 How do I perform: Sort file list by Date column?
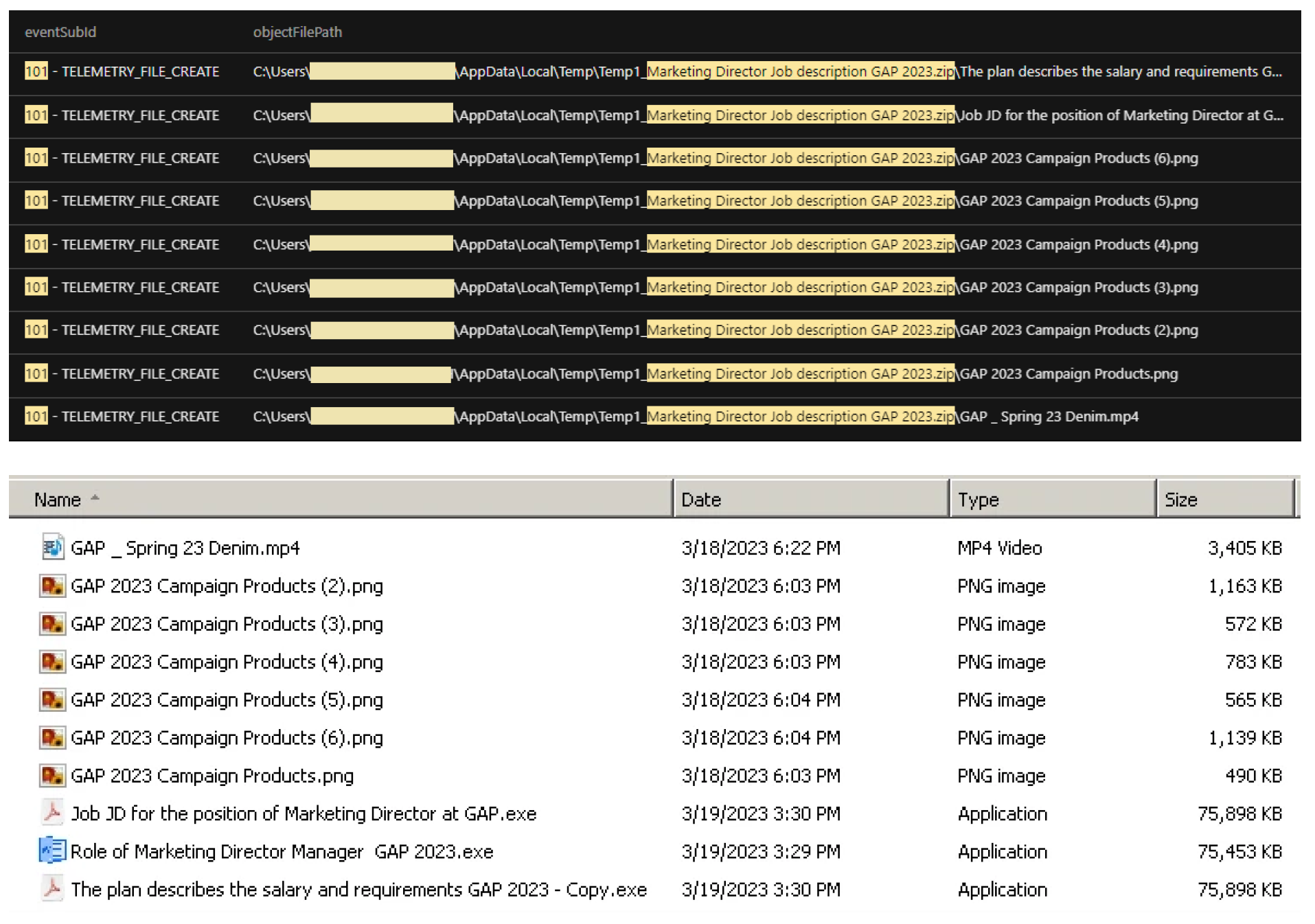click(x=701, y=500)
